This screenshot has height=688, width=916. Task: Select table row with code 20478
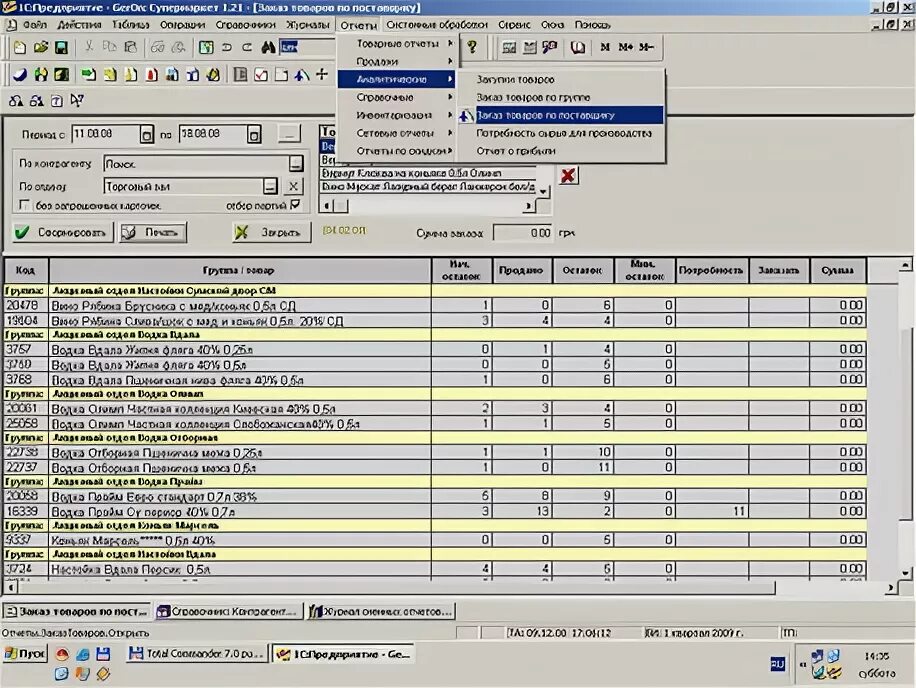435,305
